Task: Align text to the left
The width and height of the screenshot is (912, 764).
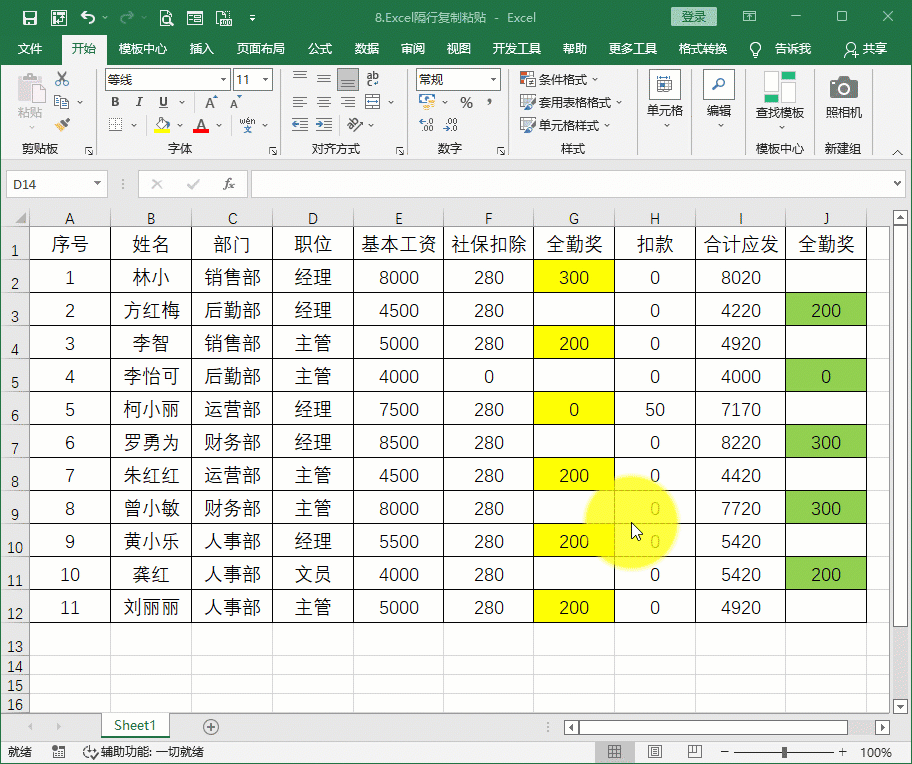Action: pos(300,102)
